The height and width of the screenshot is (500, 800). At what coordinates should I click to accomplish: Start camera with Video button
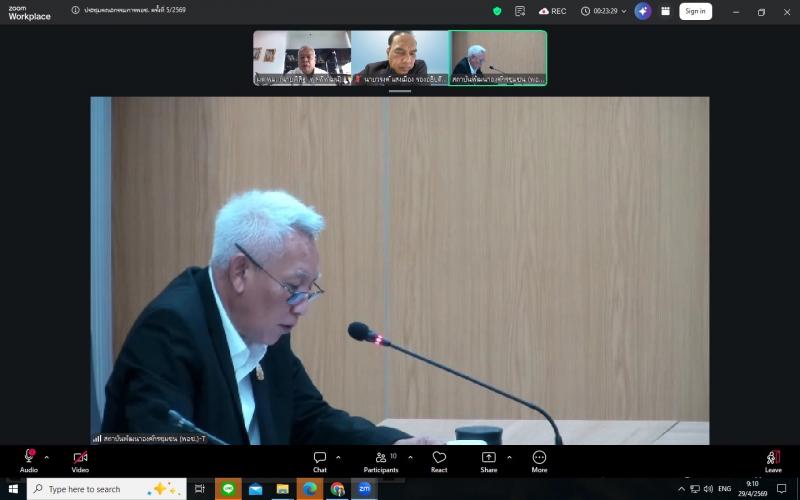[80, 461]
